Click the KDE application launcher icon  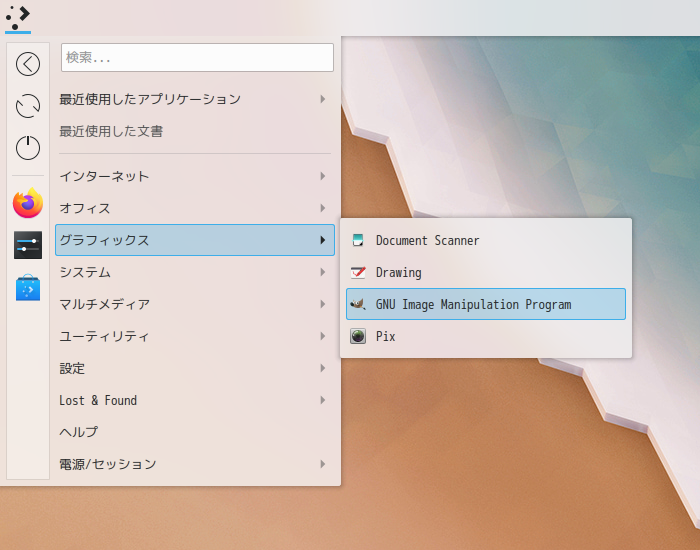point(18,18)
